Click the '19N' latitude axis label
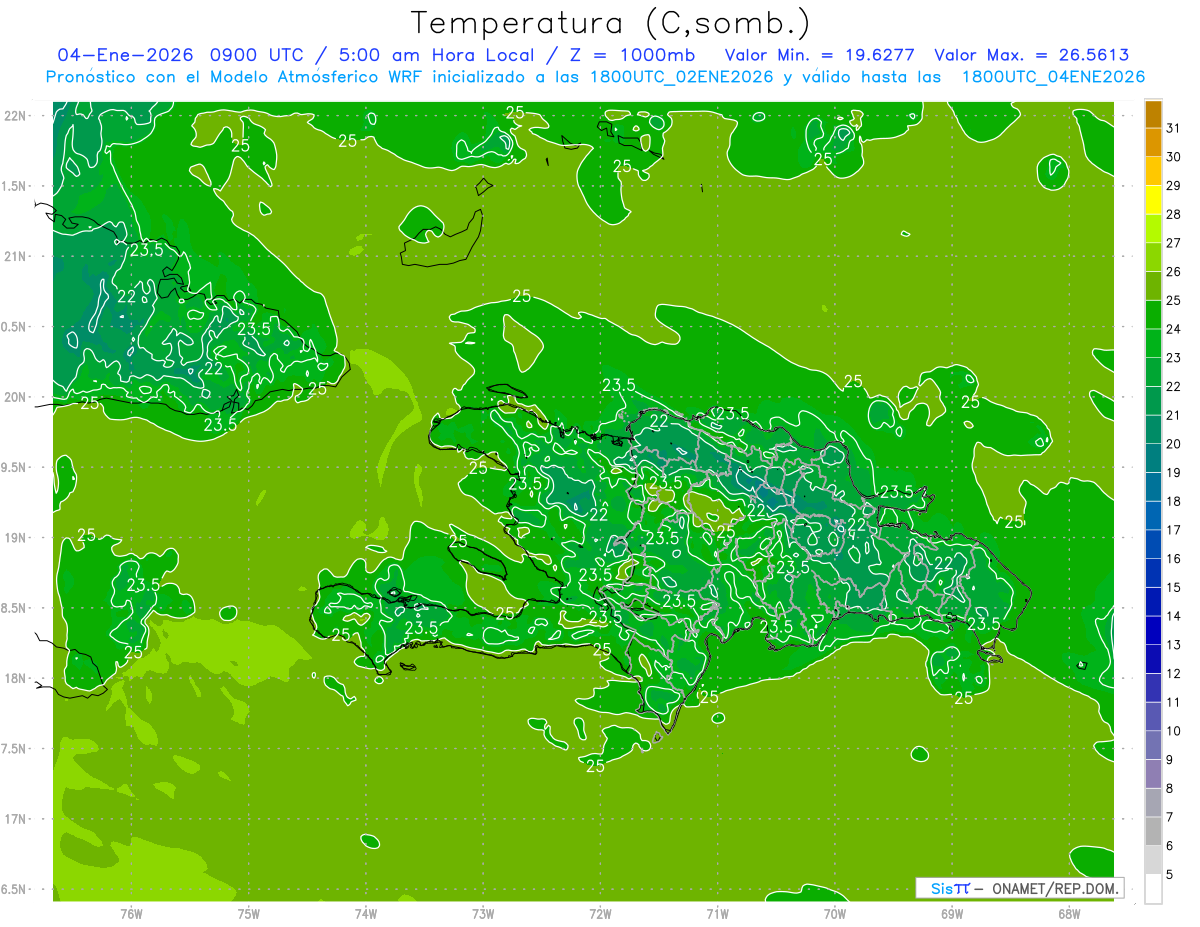This screenshot has height=927, width=1200. tap(14, 538)
